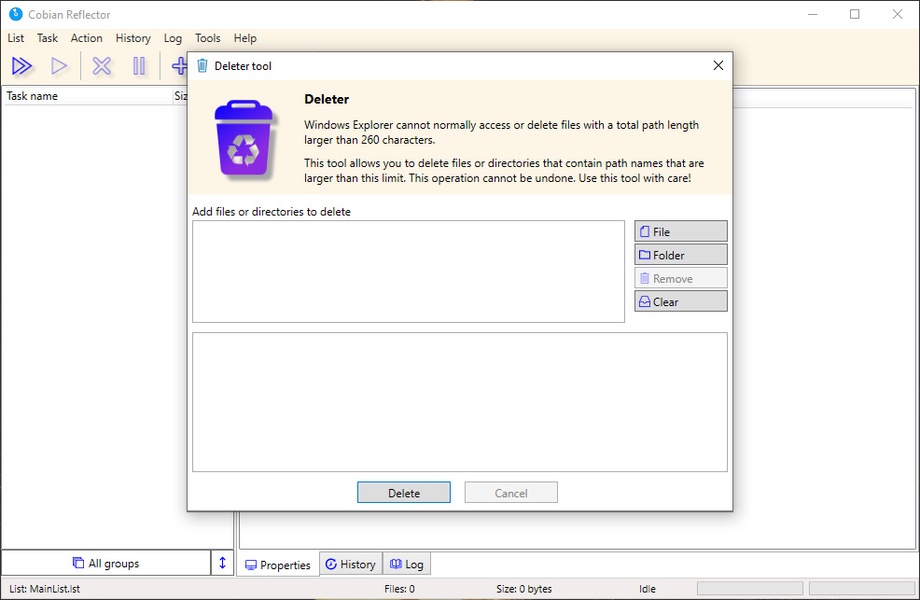The width and height of the screenshot is (920, 600).
Task: Click the Task name column header
Action: pyautogui.click(x=88, y=96)
